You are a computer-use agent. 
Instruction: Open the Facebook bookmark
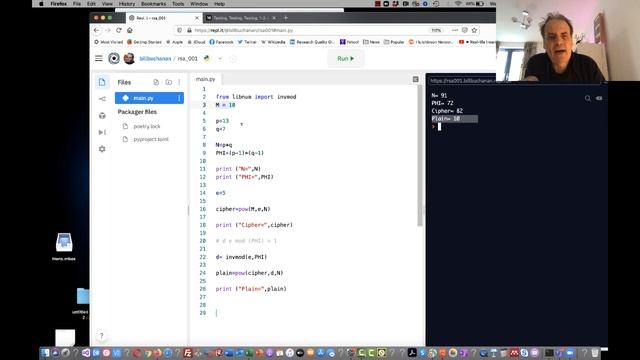(221, 42)
